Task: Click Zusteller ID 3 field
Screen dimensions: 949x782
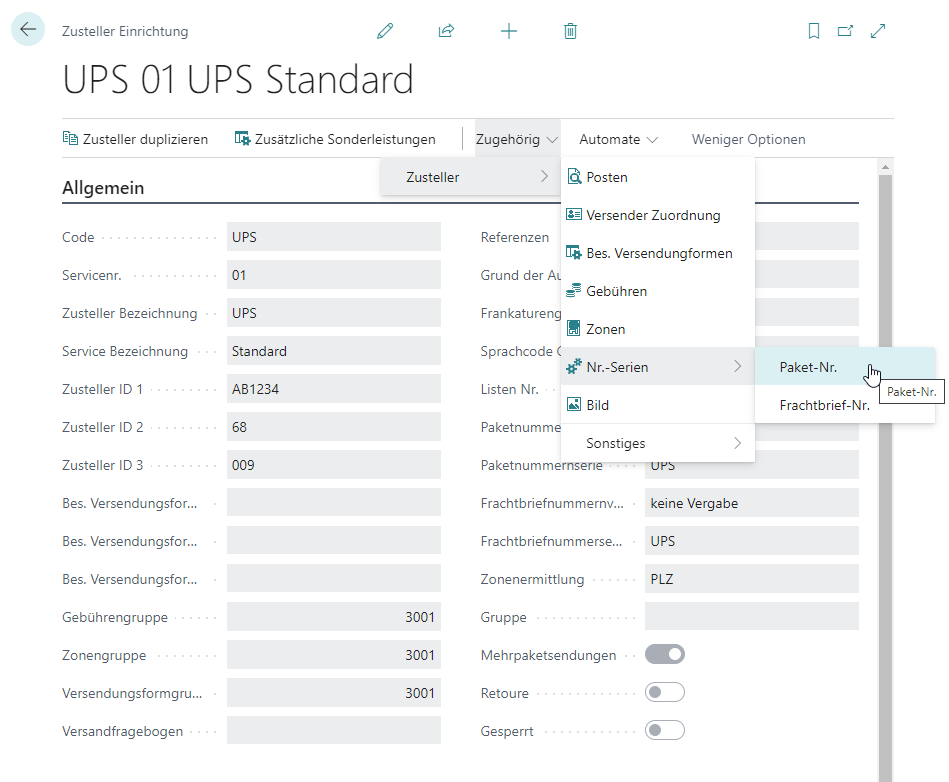Action: click(x=333, y=465)
